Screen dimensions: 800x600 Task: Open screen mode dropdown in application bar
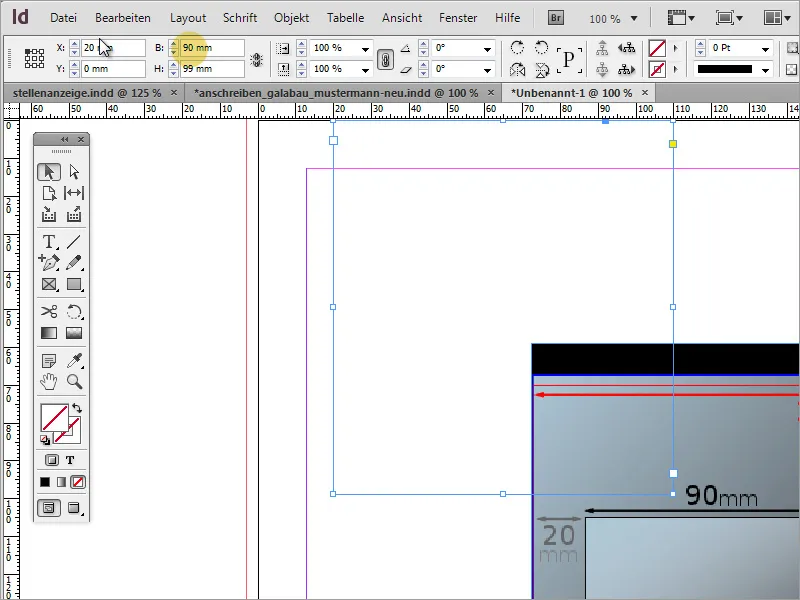[x=729, y=18]
